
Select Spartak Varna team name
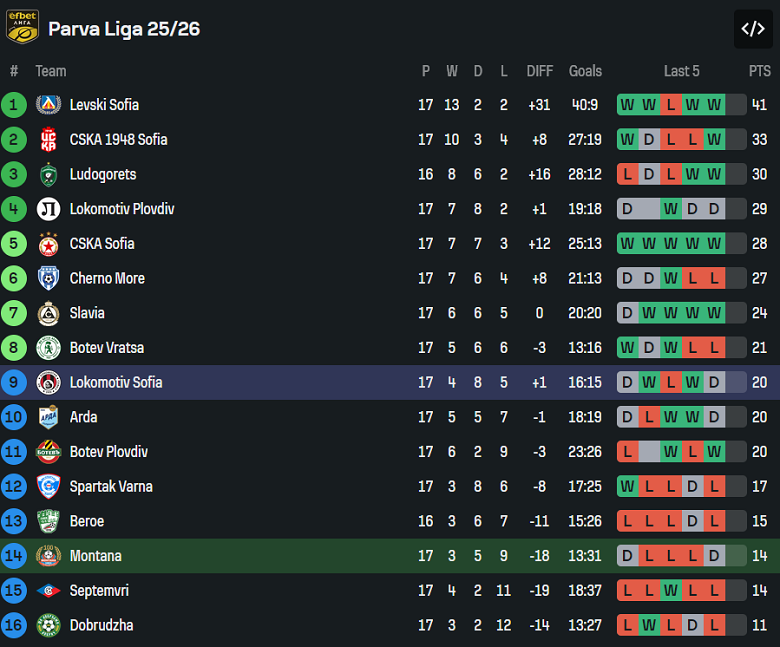[111, 486]
